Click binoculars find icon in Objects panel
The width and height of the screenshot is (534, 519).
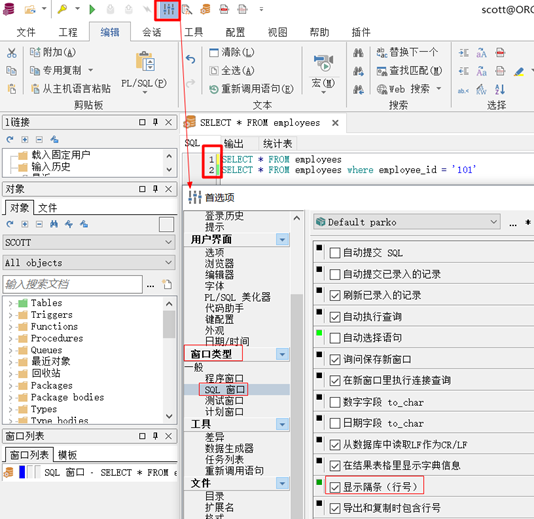(54, 224)
